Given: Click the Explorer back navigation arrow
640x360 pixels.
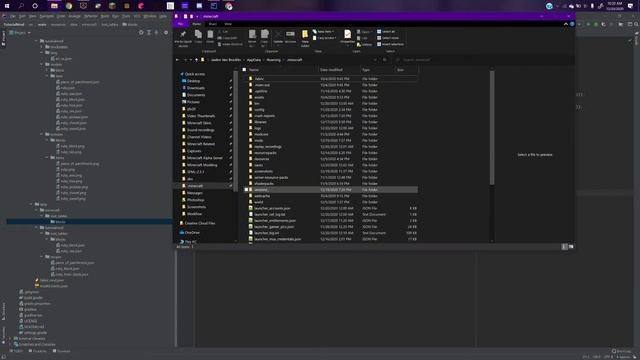Looking at the screenshot, I should click(178, 60).
